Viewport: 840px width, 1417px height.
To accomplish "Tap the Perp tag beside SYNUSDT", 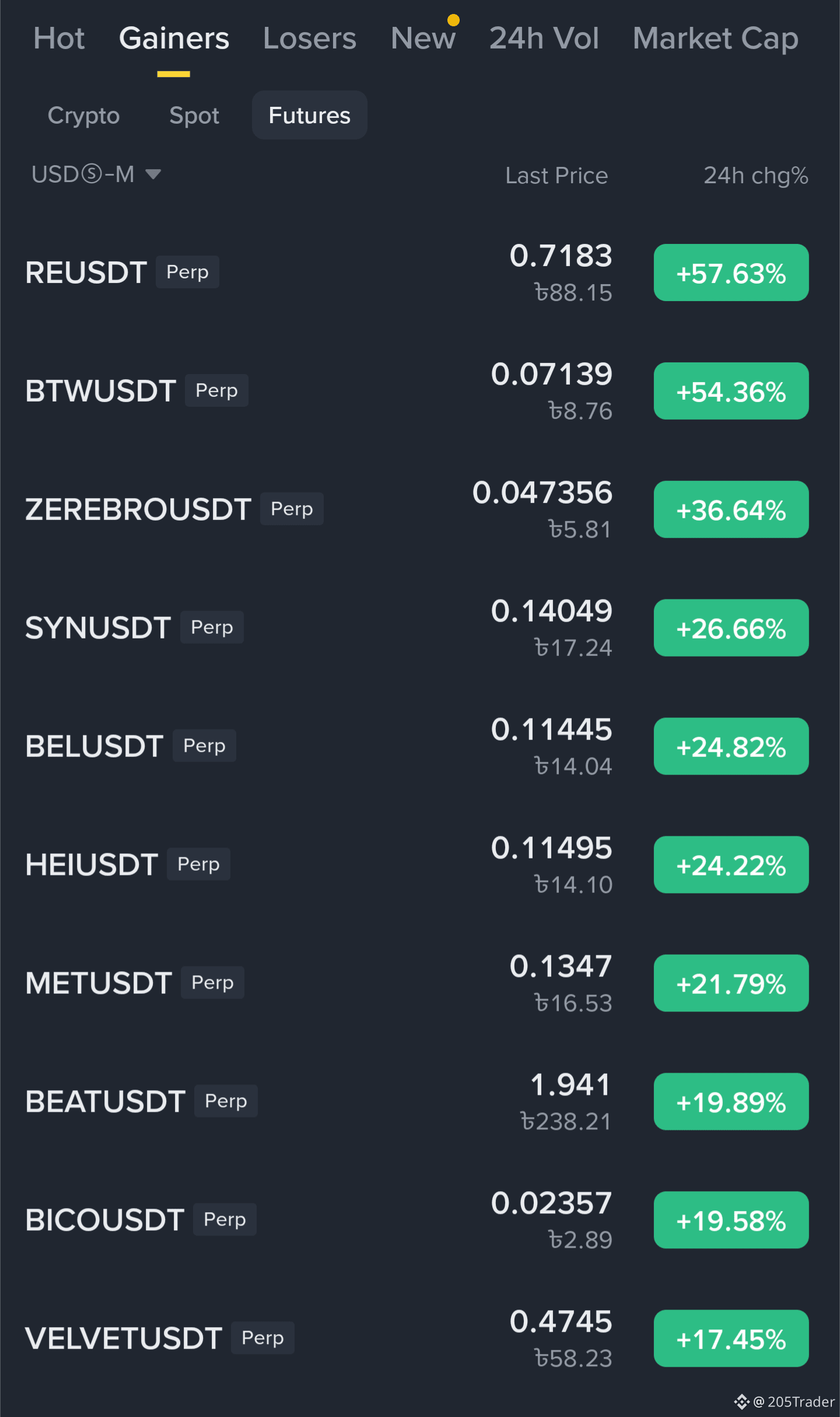I will pos(212,627).
